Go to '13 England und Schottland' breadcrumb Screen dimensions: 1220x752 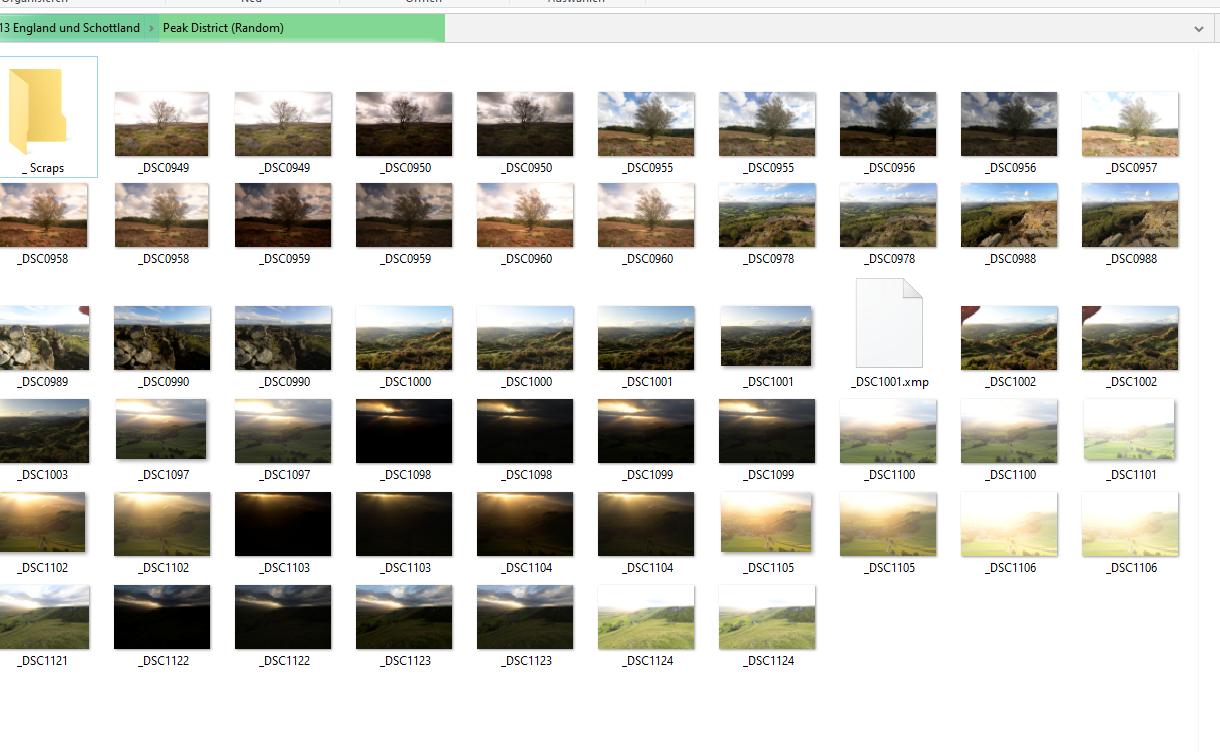[x=70, y=28]
